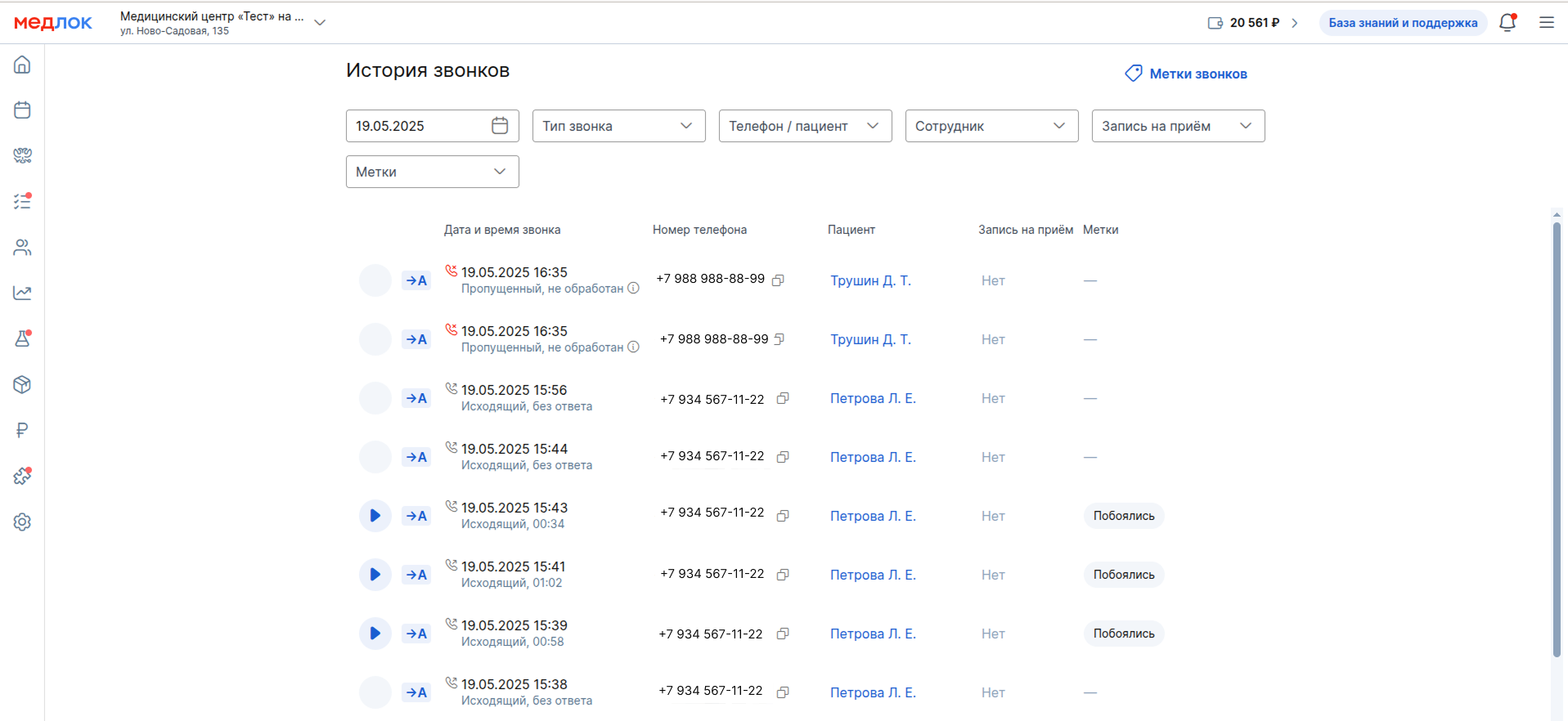
Task: Click Пациент column header
Action: [851, 230]
